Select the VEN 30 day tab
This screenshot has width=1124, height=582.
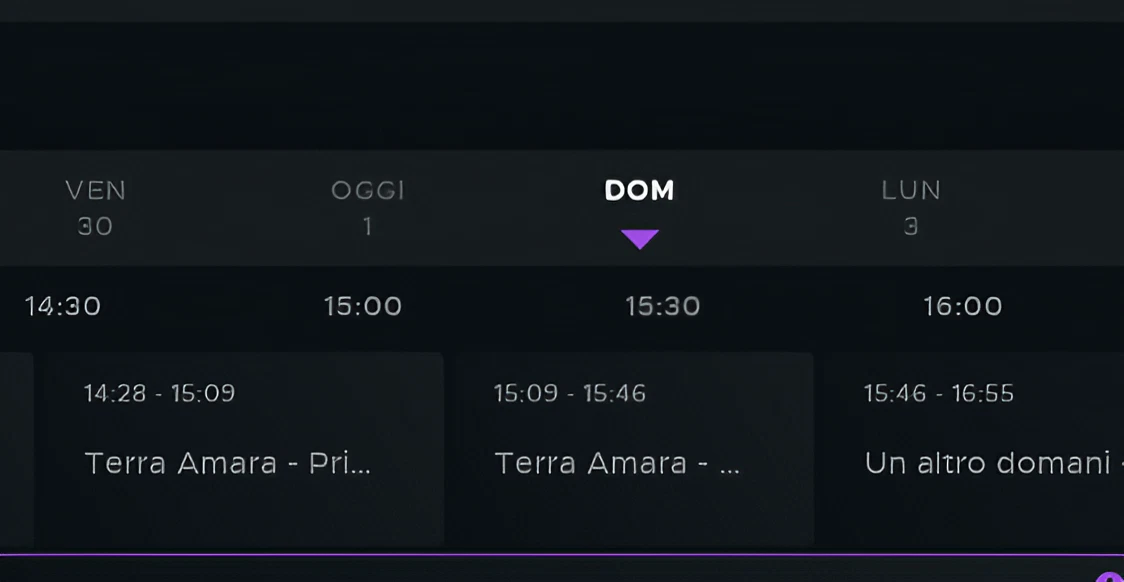click(x=95, y=207)
